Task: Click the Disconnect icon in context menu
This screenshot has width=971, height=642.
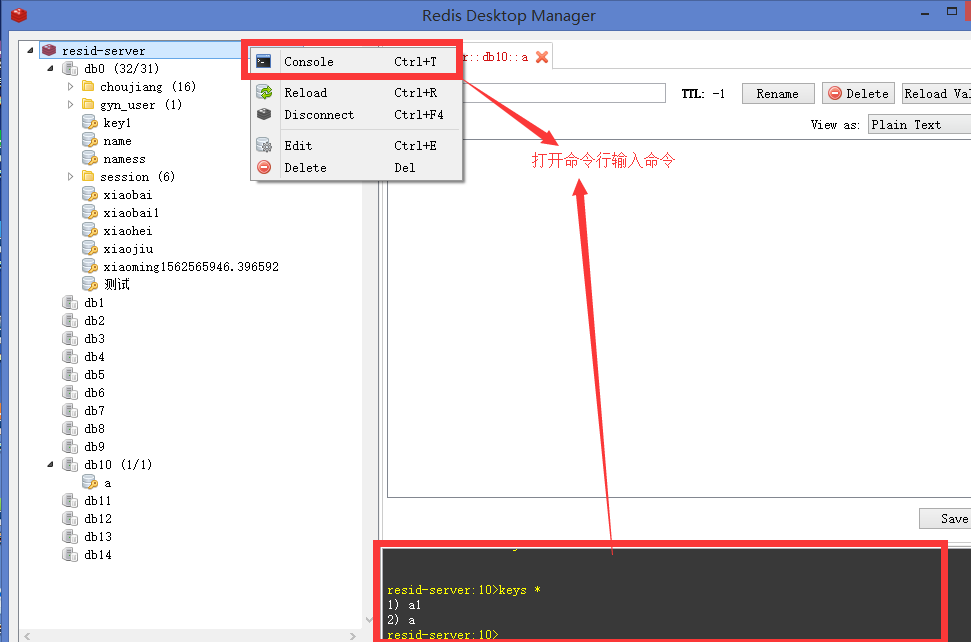Action: point(264,114)
